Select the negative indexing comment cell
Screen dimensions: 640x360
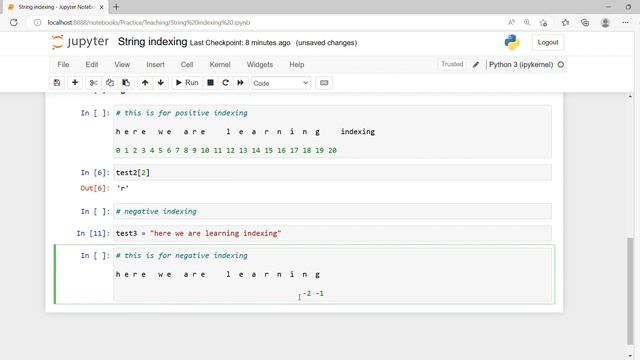point(332,211)
